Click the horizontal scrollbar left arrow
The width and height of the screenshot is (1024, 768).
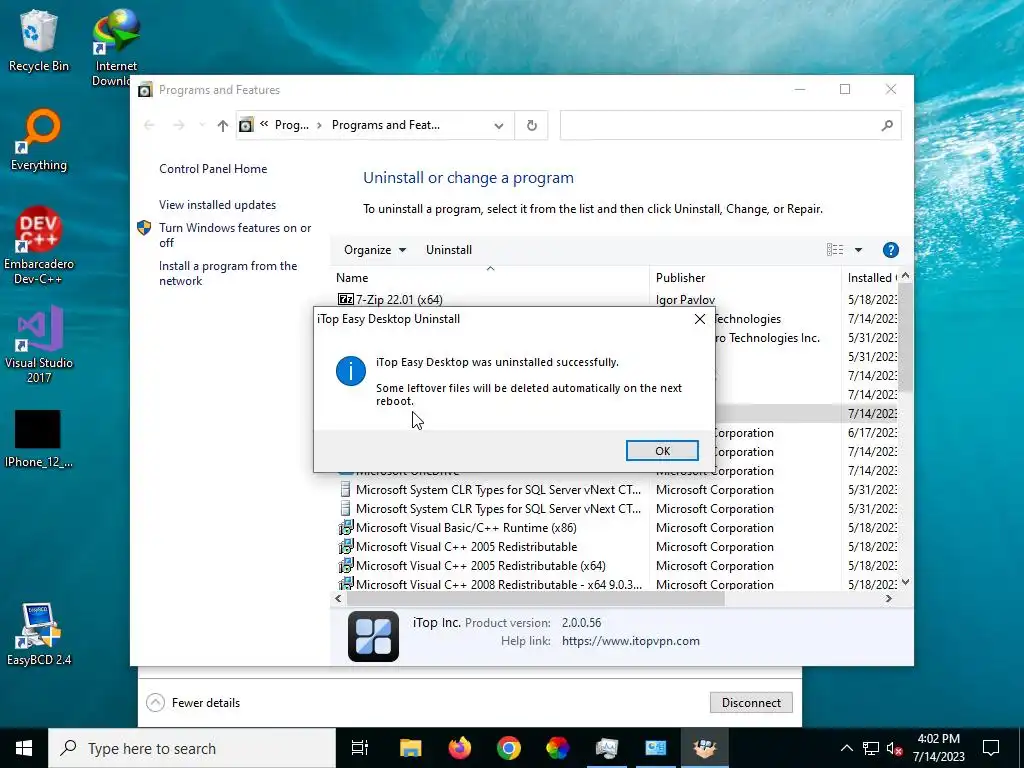click(x=338, y=598)
